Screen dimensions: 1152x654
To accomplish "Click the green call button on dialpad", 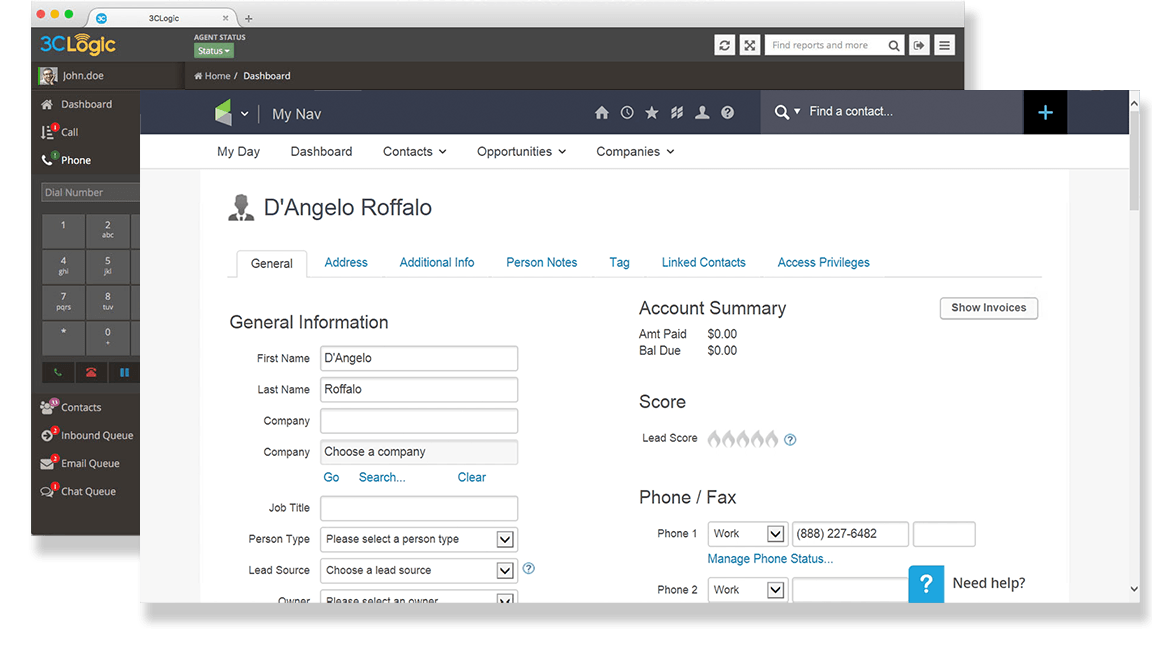I will pos(58,373).
